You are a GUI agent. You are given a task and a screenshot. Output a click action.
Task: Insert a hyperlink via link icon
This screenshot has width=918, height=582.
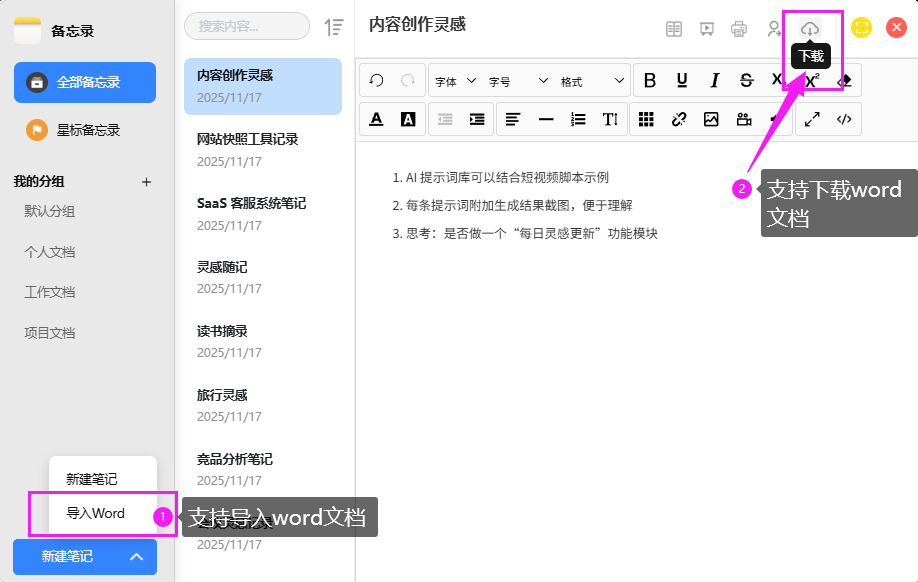coord(679,119)
